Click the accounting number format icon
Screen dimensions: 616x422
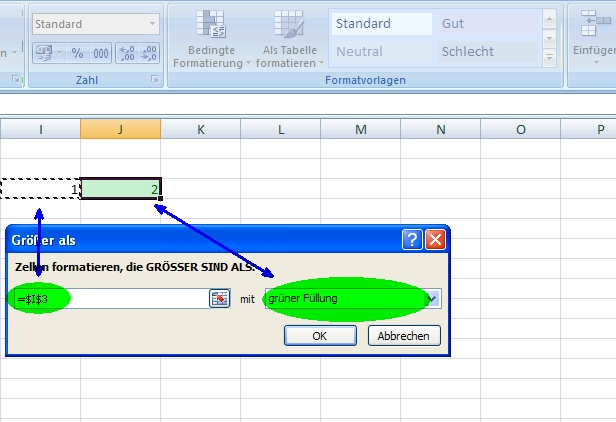44,53
